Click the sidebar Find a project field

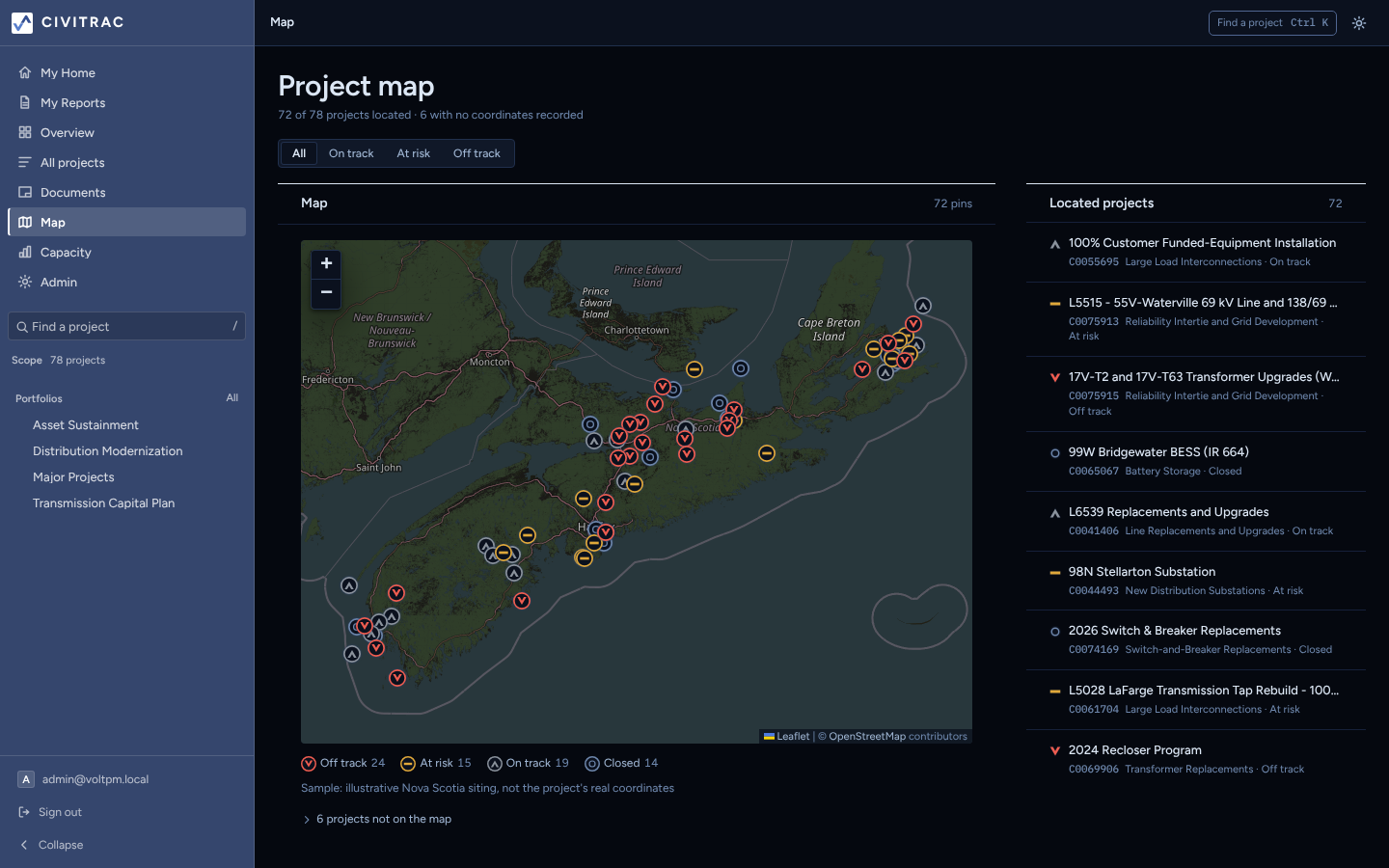point(126,326)
